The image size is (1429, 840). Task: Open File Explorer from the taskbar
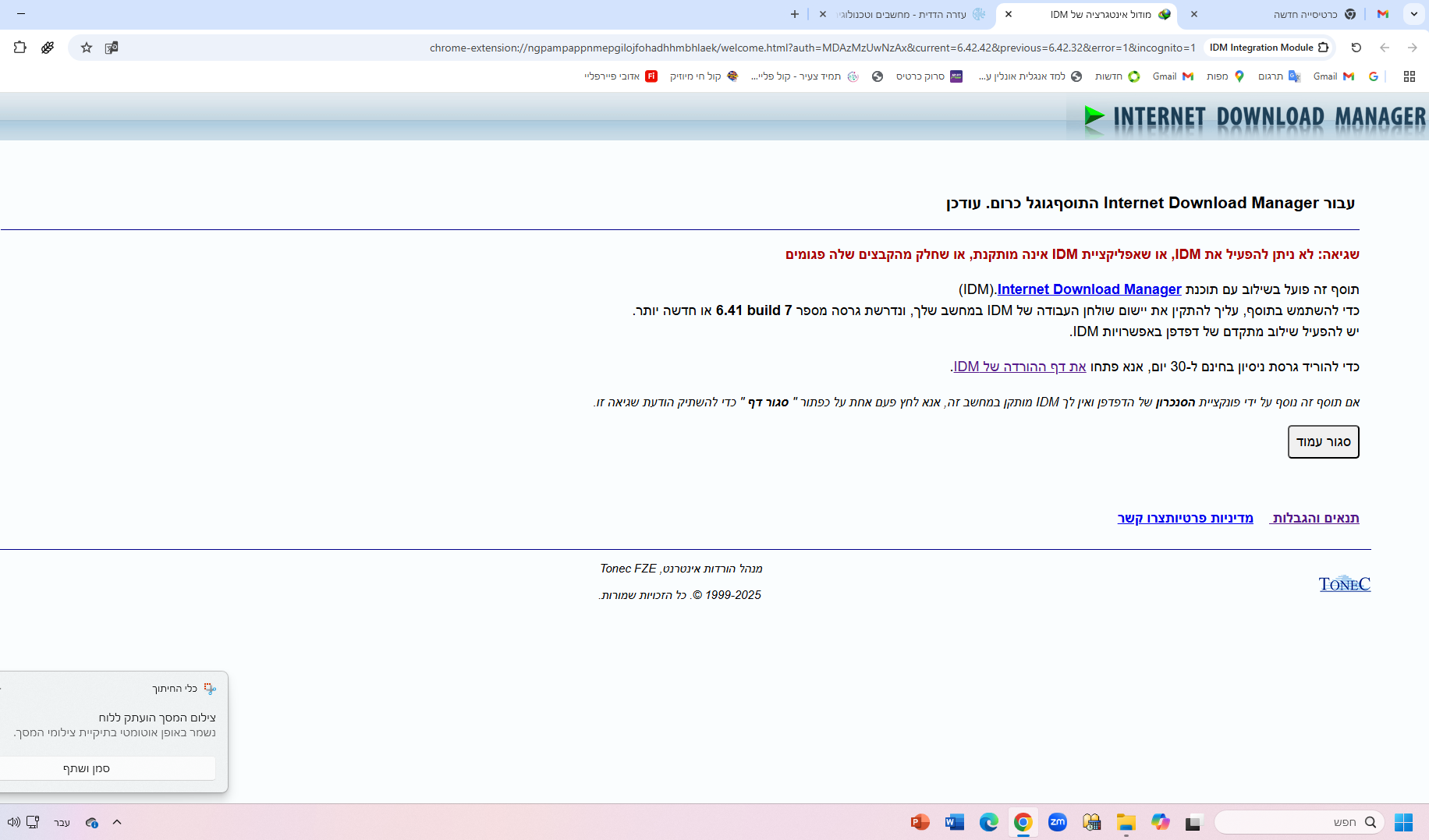tap(1126, 822)
